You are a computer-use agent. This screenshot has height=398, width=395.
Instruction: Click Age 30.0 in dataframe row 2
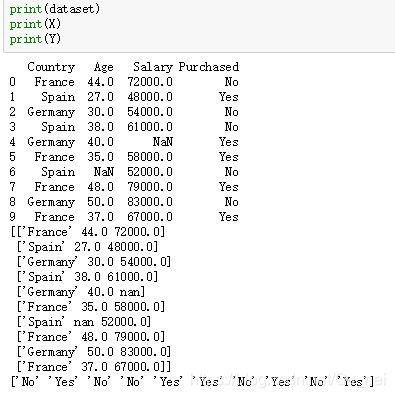click(100, 112)
